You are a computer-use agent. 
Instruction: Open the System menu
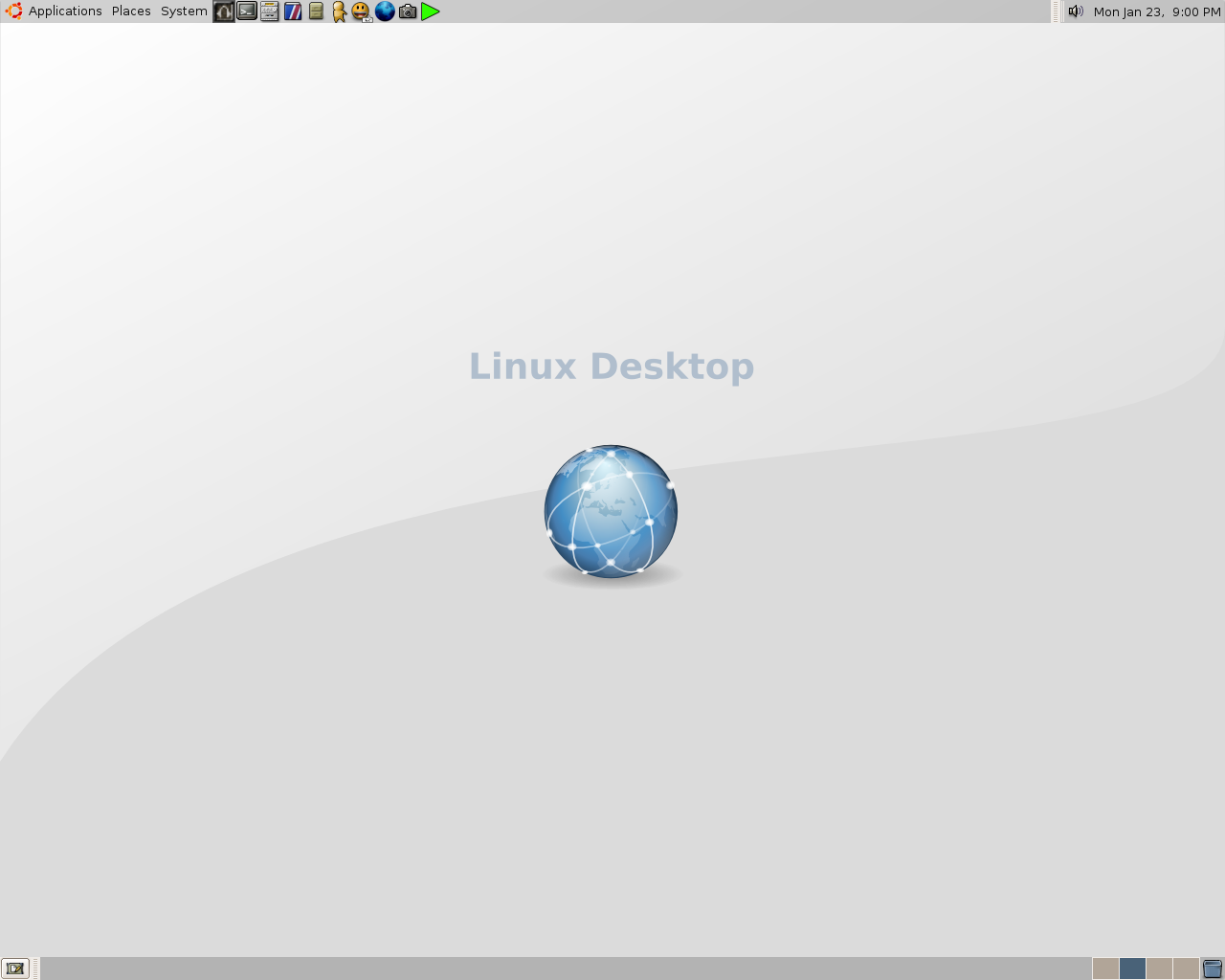184,11
